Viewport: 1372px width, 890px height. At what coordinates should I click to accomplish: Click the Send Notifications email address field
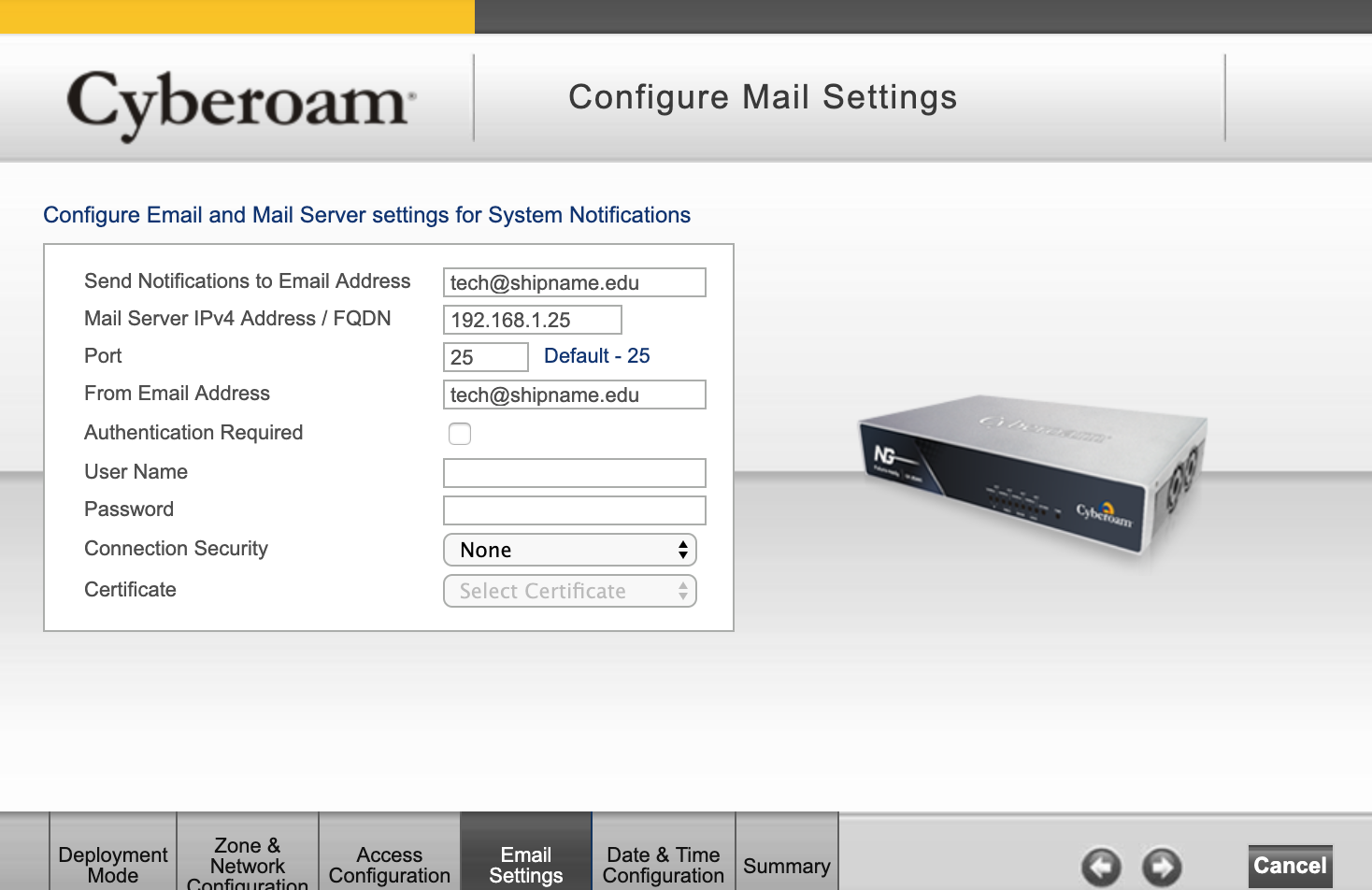[x=575, y=282]
